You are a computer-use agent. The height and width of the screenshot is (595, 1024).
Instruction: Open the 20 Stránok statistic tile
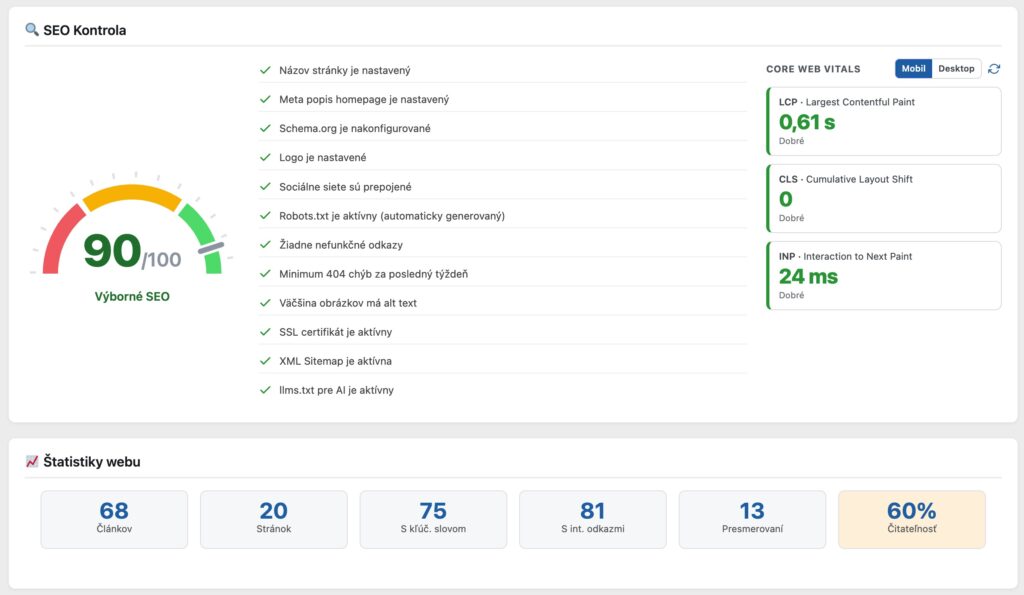point(274,519)
